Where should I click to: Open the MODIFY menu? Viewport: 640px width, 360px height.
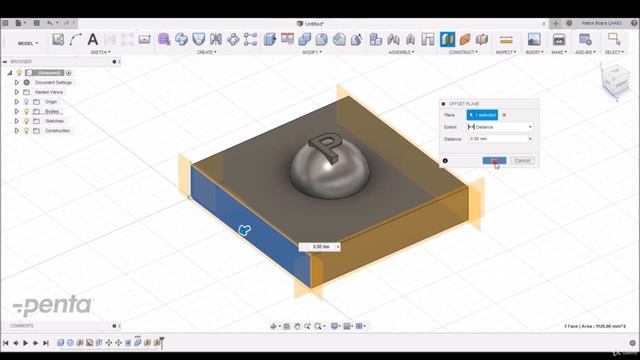[312, 52]
